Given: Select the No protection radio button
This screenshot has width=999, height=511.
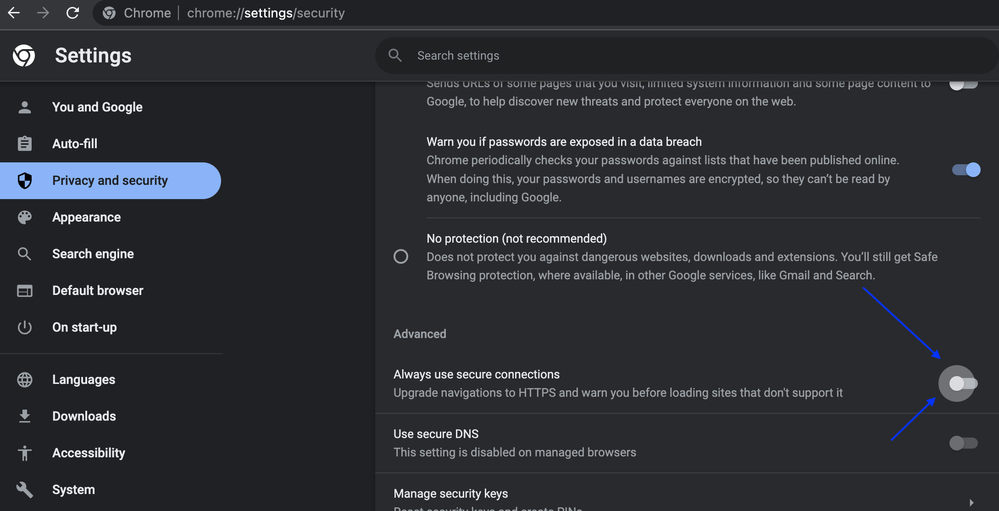Looking at the screenshot, I should (401, 257).
